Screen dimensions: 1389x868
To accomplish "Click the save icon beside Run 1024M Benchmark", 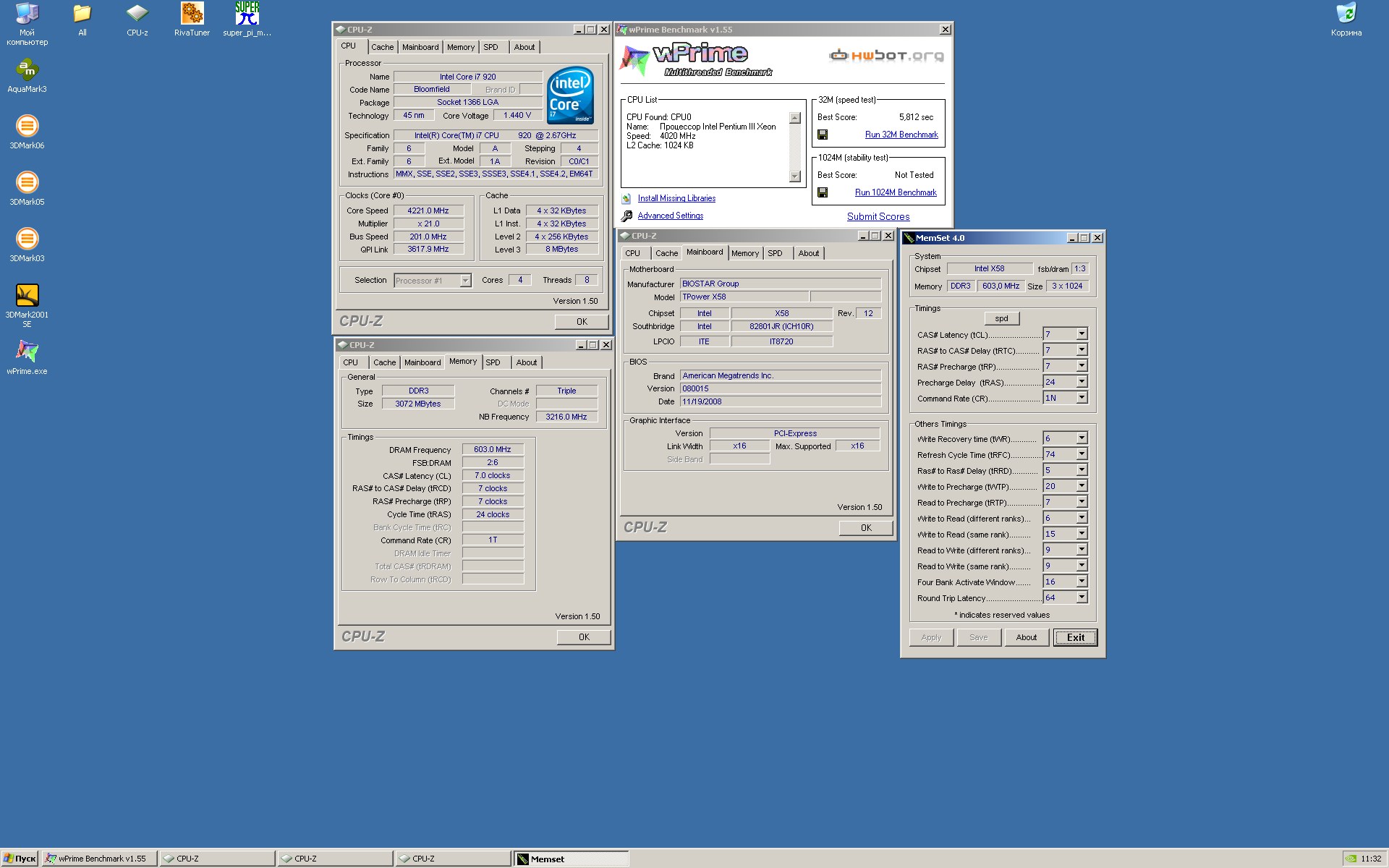I will [823, 192].
